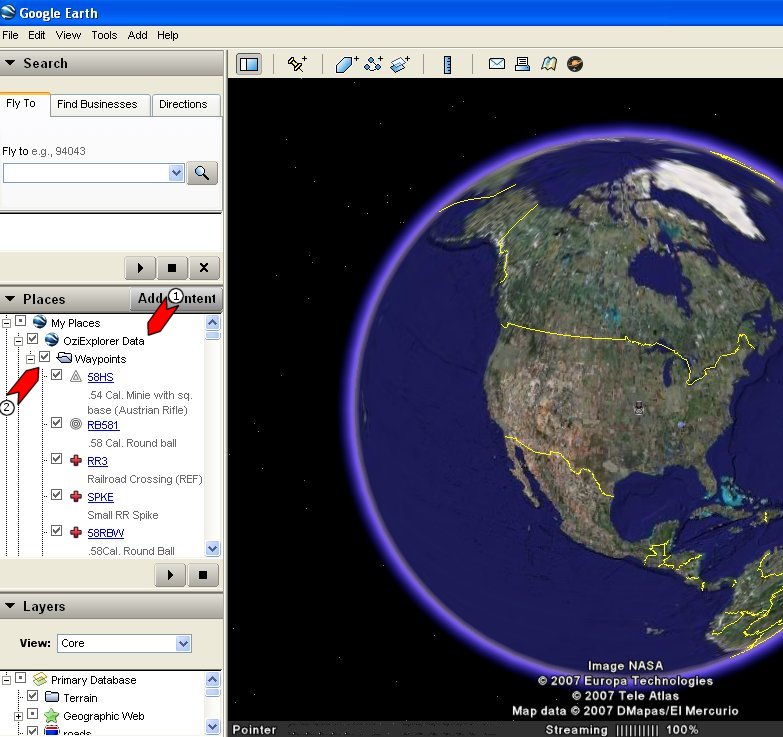783x737 pixels.
Task: Open the Layers View Core dropdown
Action: point(183,643)
